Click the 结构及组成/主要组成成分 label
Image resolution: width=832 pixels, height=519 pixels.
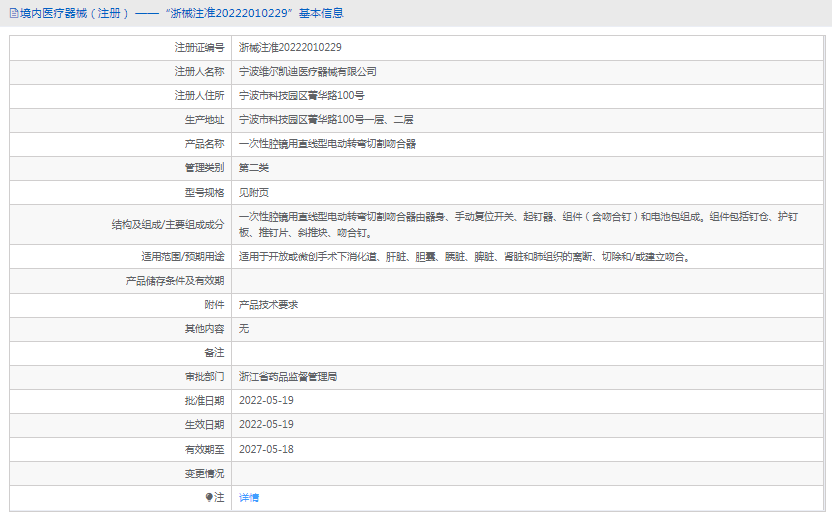pos(168,224)
